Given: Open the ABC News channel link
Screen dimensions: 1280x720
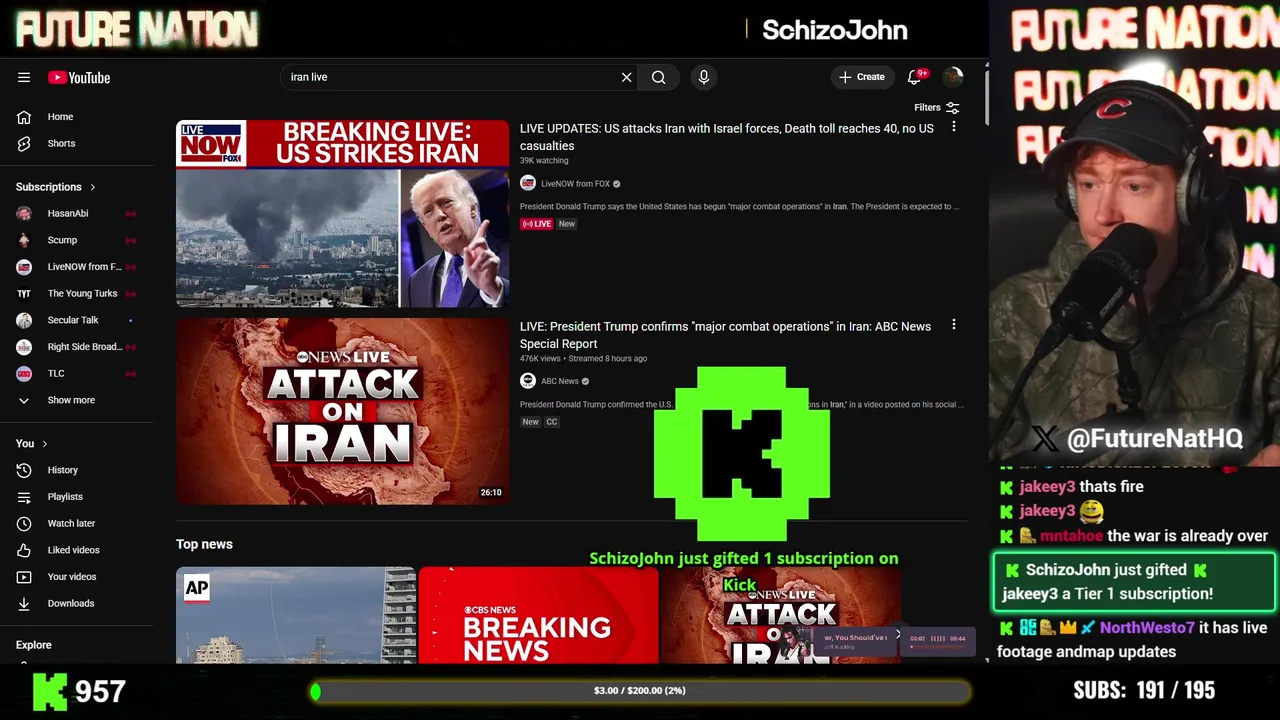Looking at the screenshot, I should point(560,381).
